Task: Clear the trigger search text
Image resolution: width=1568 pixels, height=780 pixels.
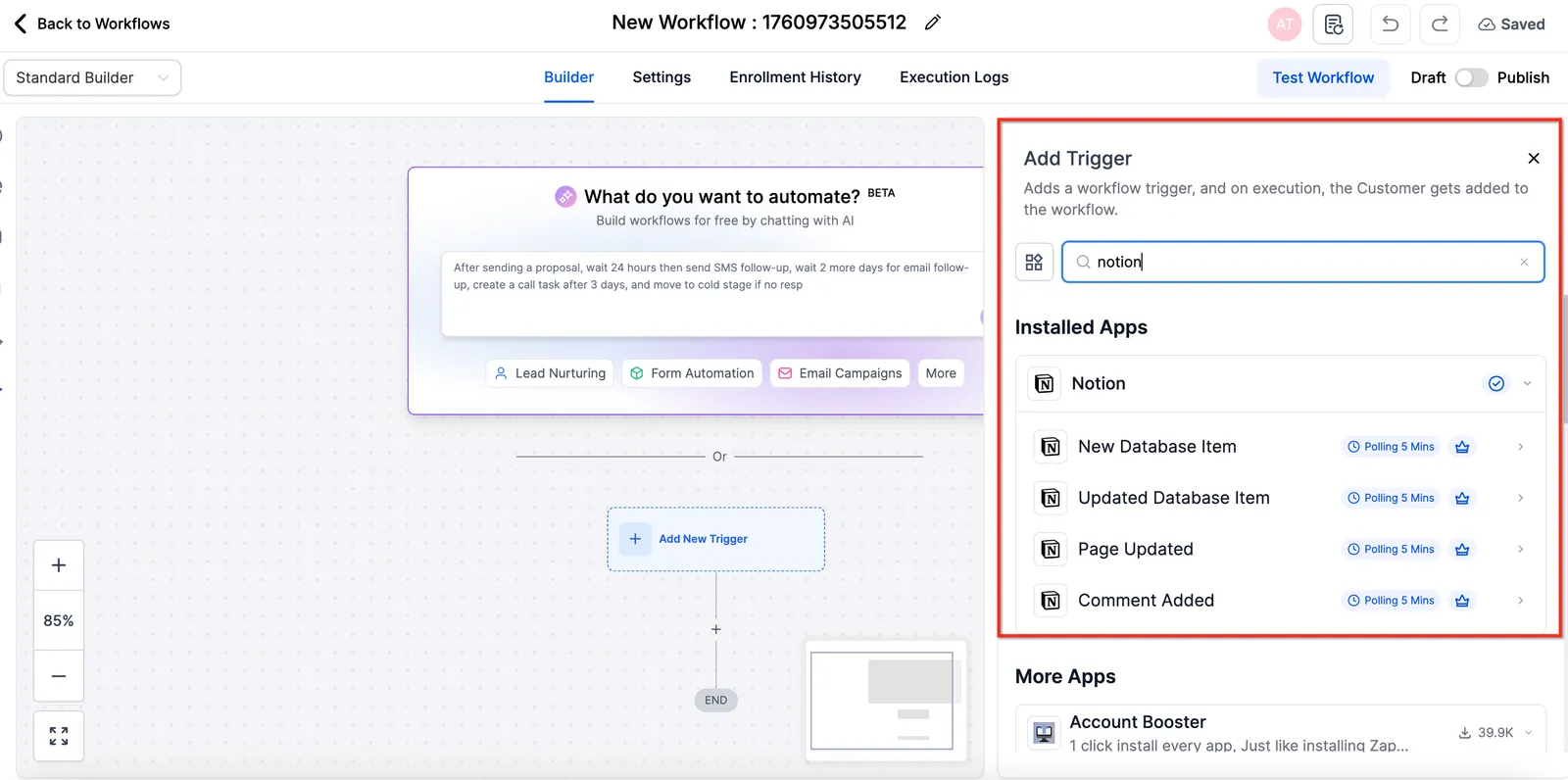Action: (1524, 262)
